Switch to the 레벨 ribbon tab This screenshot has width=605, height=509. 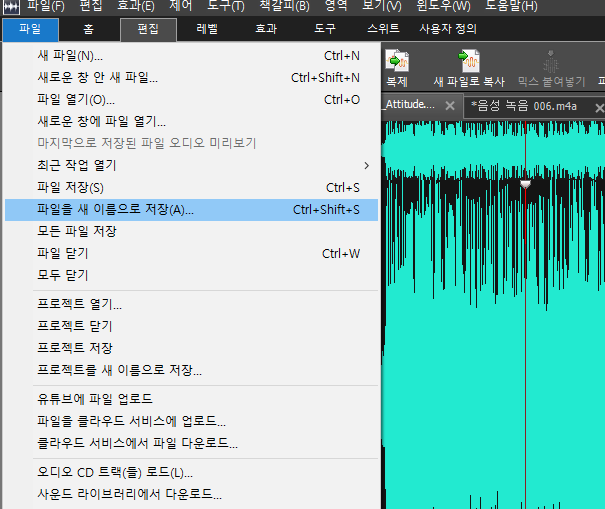point(207,29)
